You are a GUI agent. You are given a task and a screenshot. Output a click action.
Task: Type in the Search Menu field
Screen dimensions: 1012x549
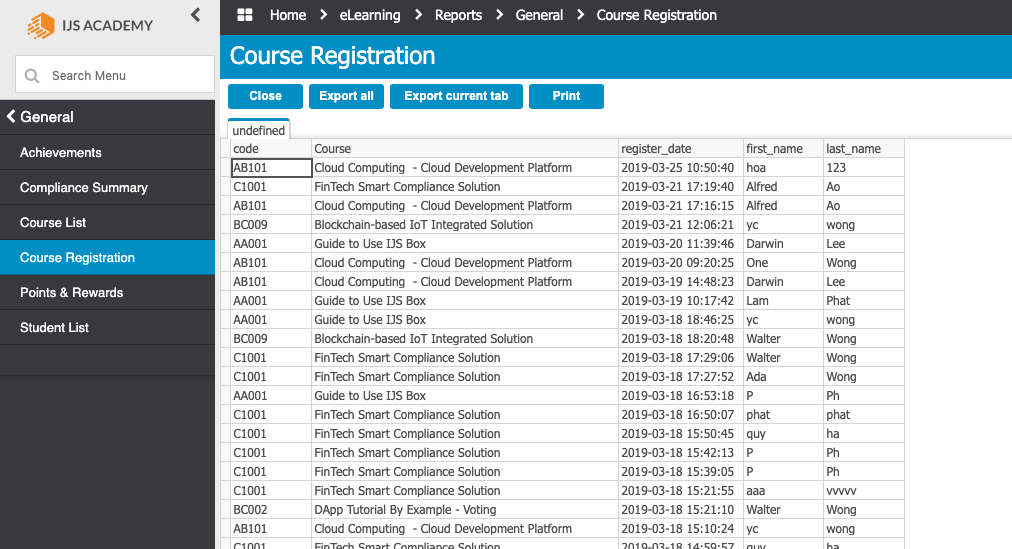pyautogui.click(x=125, y=76)
